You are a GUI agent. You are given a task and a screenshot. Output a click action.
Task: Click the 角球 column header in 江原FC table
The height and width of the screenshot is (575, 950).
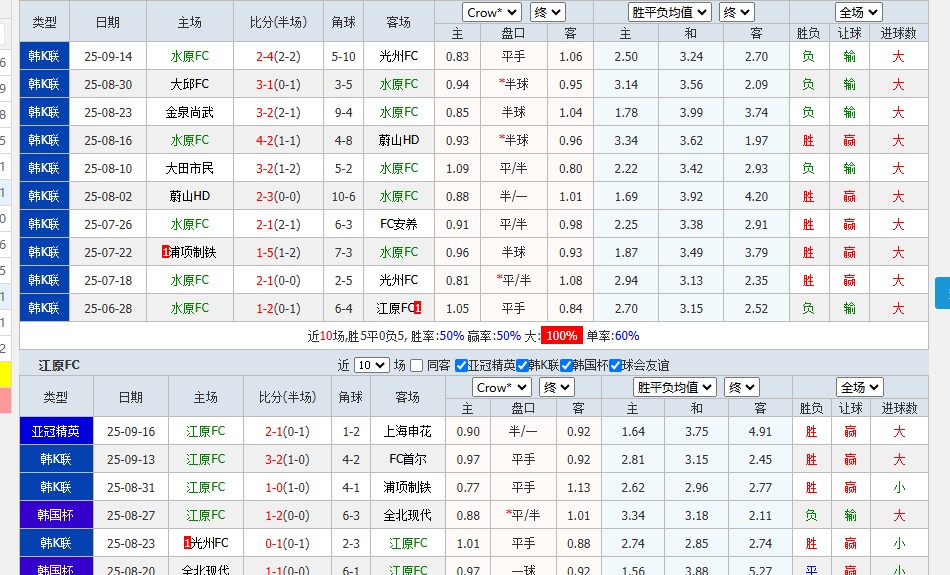[350, 397]
